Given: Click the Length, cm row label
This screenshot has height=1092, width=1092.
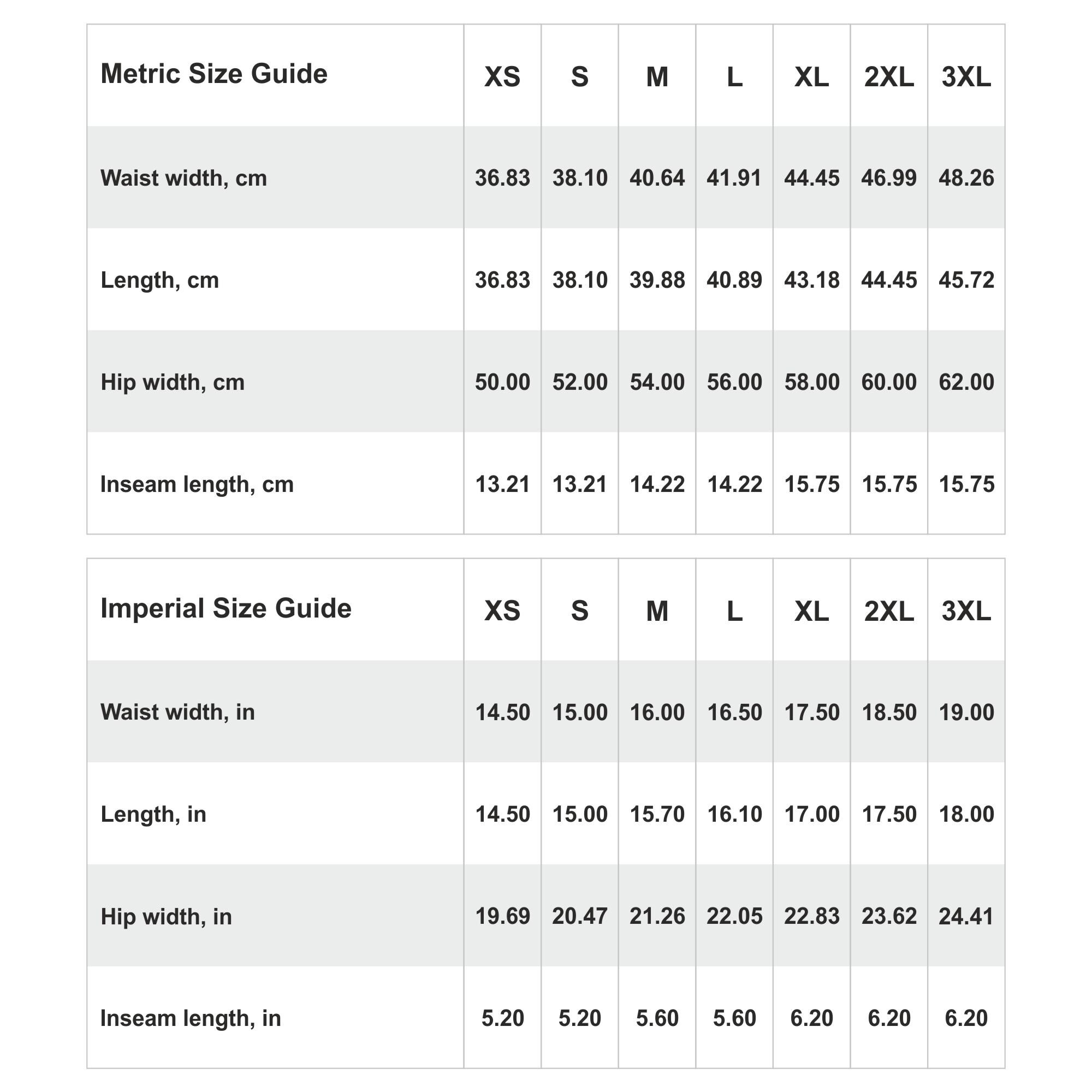Looking at the screenshot, I should (x=159, y=280).
